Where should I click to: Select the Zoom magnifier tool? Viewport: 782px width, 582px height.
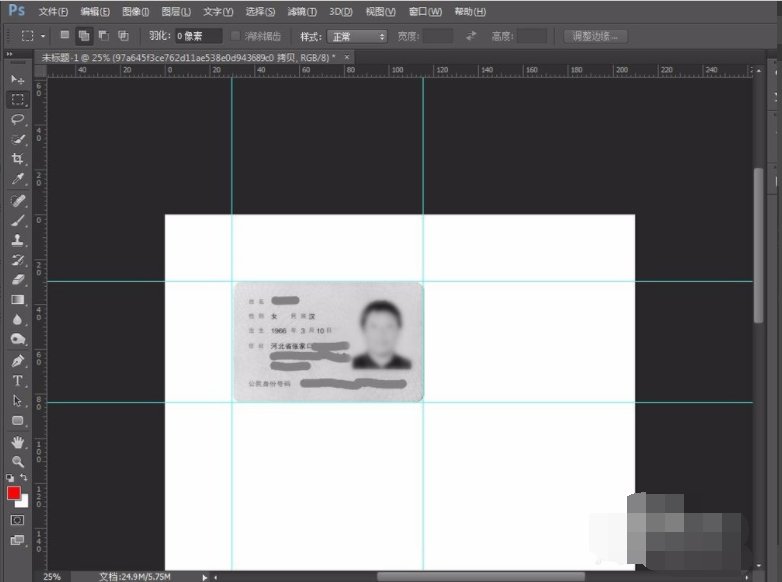pyautogui.click(x=17, y=461)
